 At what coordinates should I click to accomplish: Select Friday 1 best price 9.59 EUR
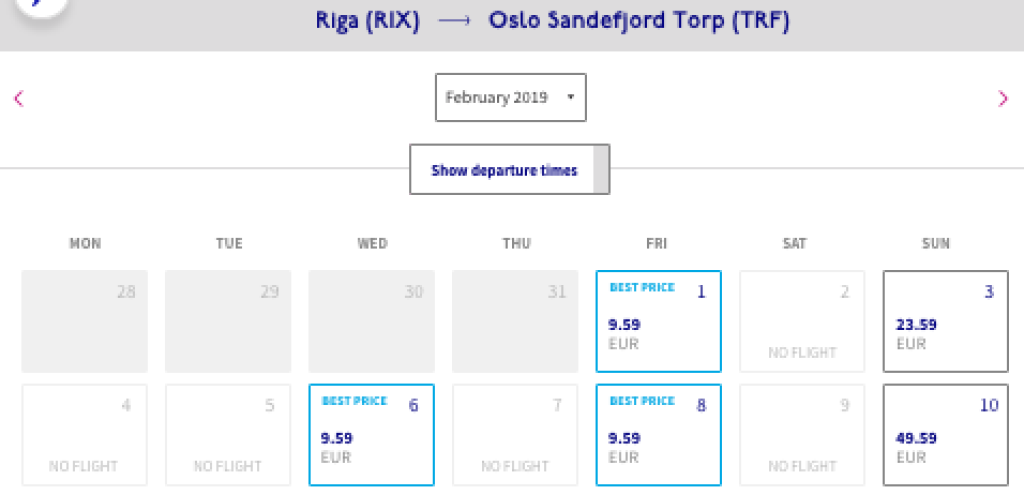658,320
